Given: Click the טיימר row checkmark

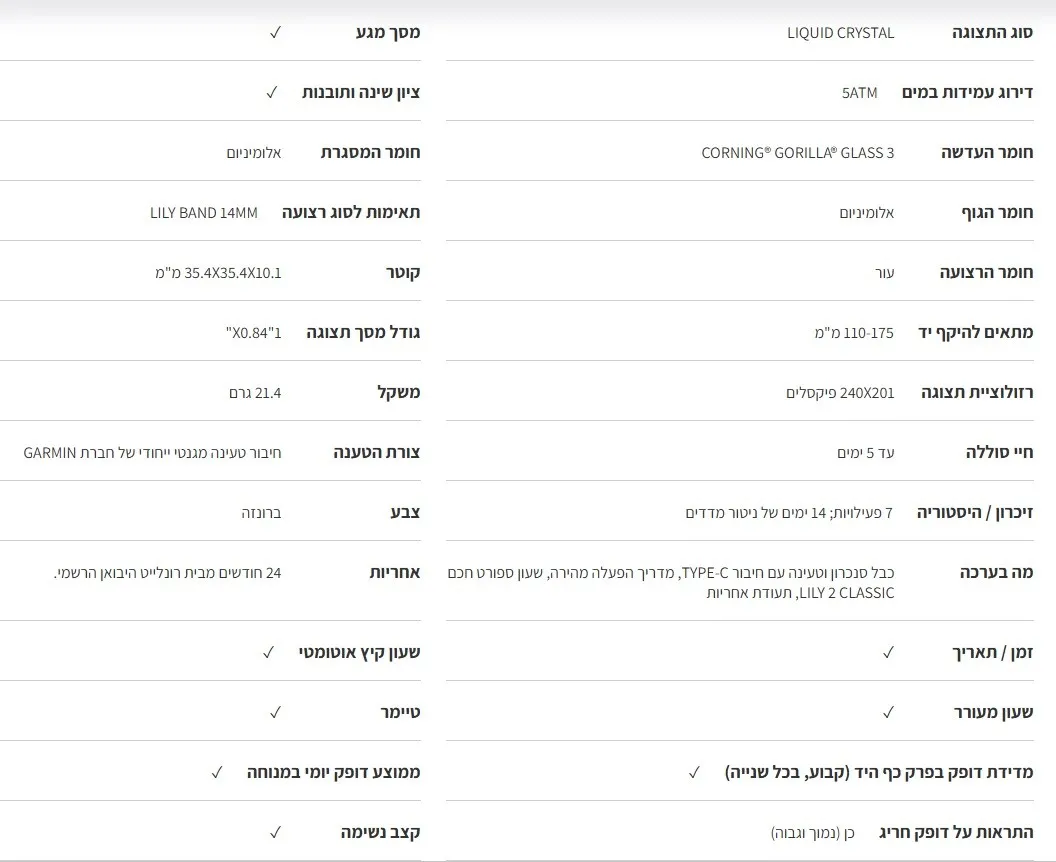Looking at the screenshot, I should (275, 712).
